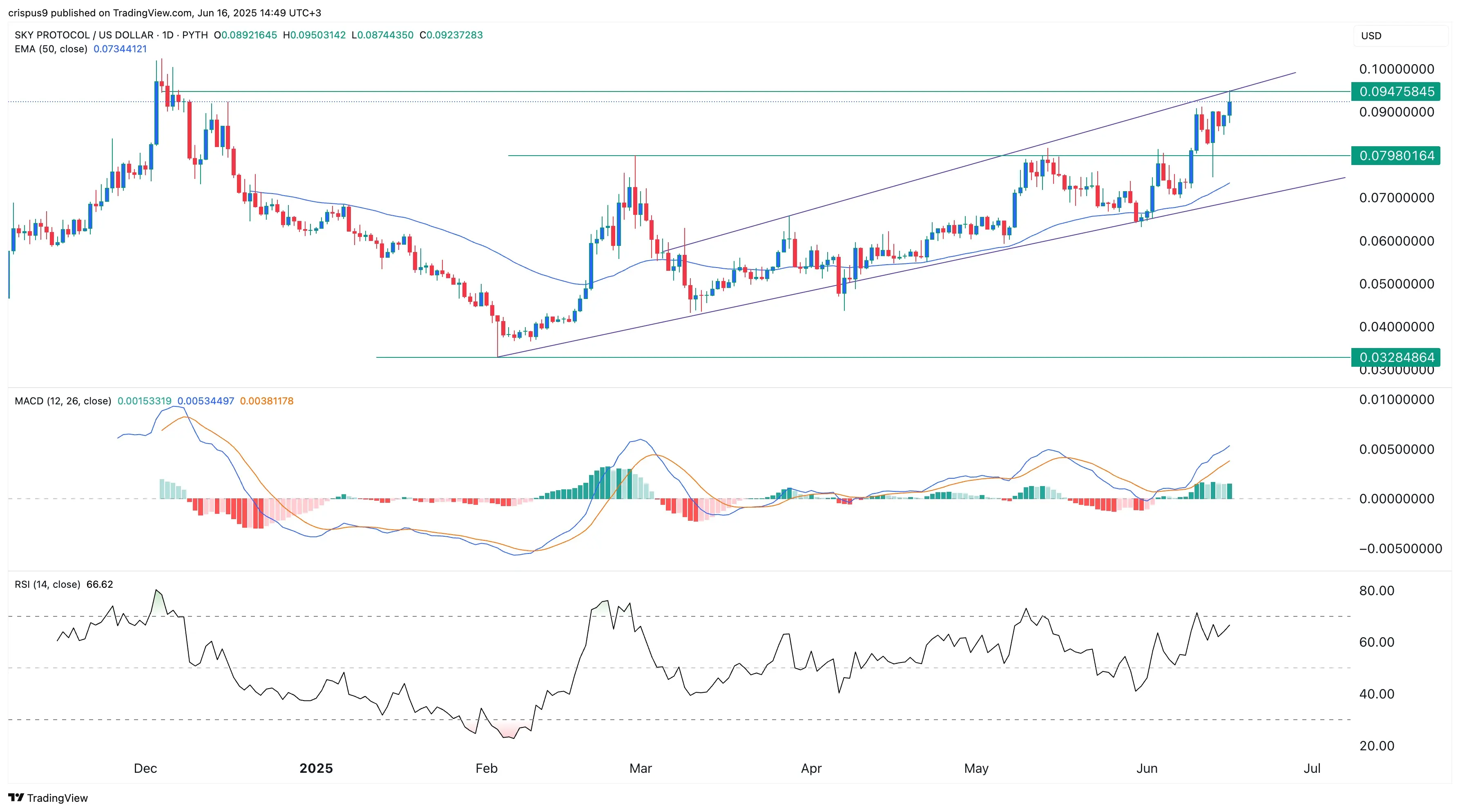The height and width of the screenshot is (812, 1460).
Task: Click the signal line value 0.00381178
Action: pyautogui.click(x=266, y=401)
